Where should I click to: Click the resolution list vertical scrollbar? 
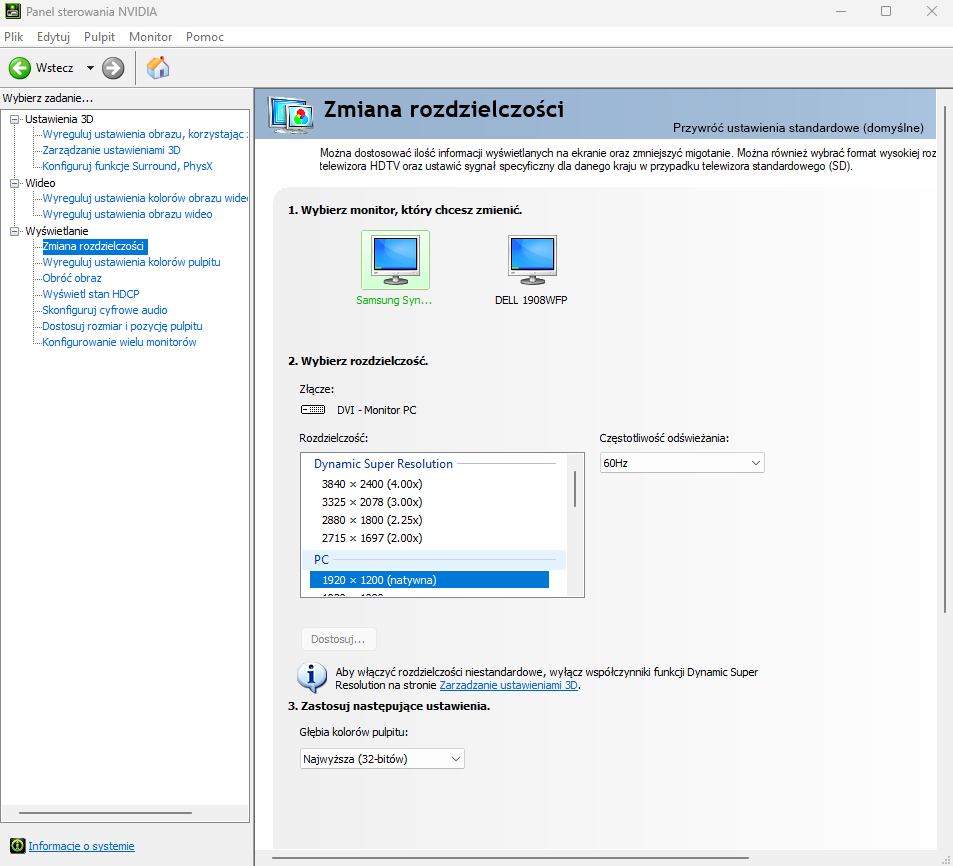[x=575, y=489]
